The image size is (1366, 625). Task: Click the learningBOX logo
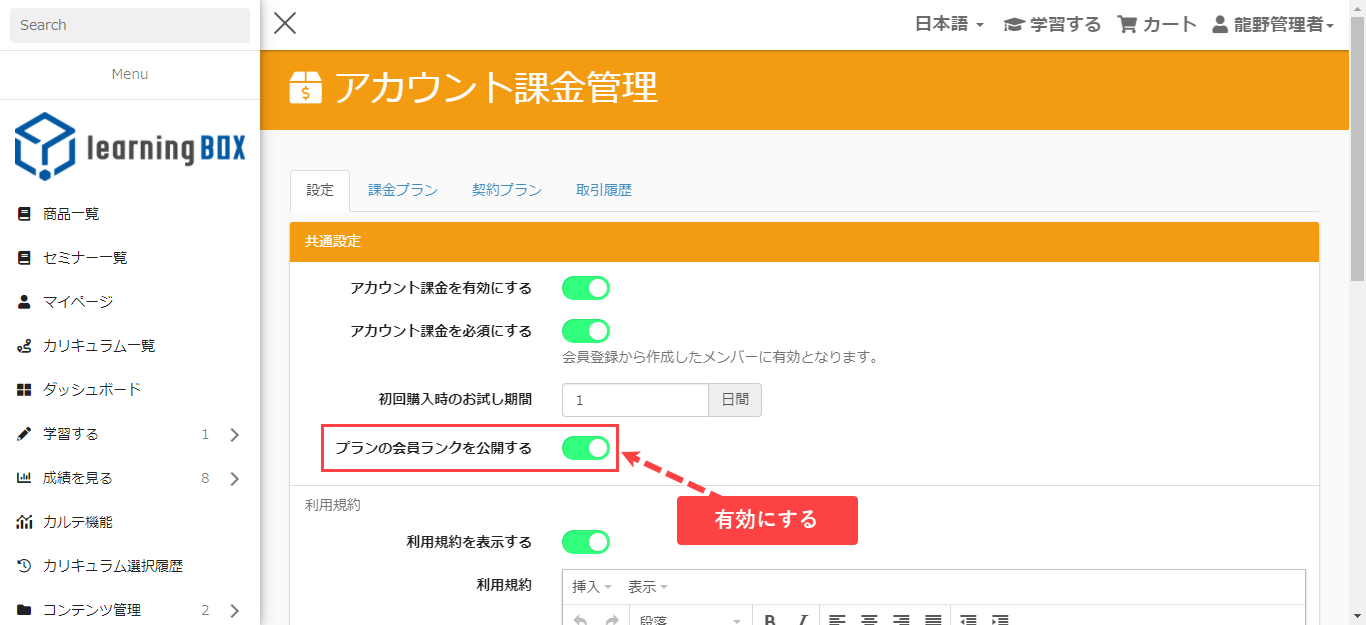(x=129, y=146)
